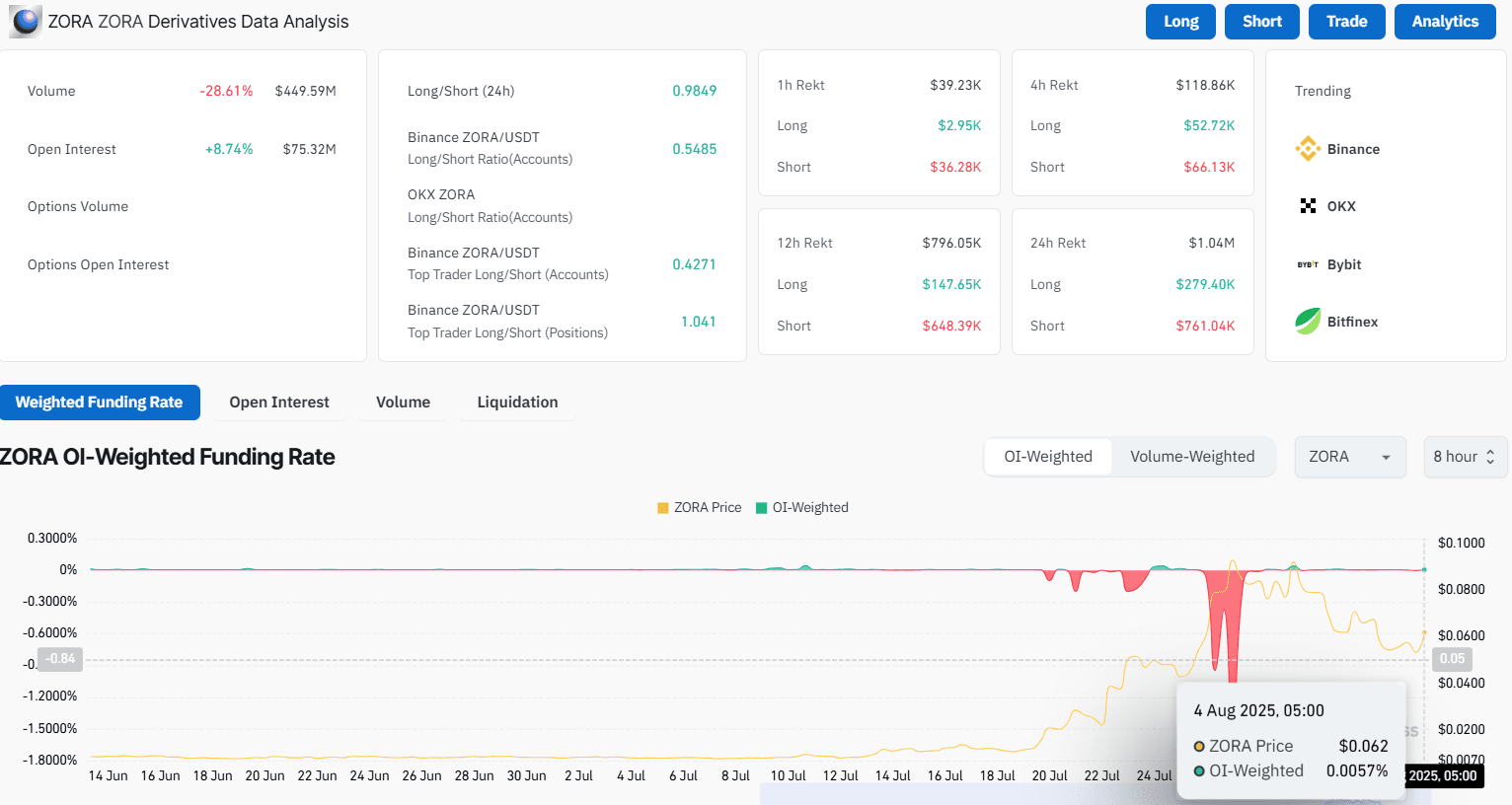
Task: Click the Trade button
Action: pos(1347,22)
